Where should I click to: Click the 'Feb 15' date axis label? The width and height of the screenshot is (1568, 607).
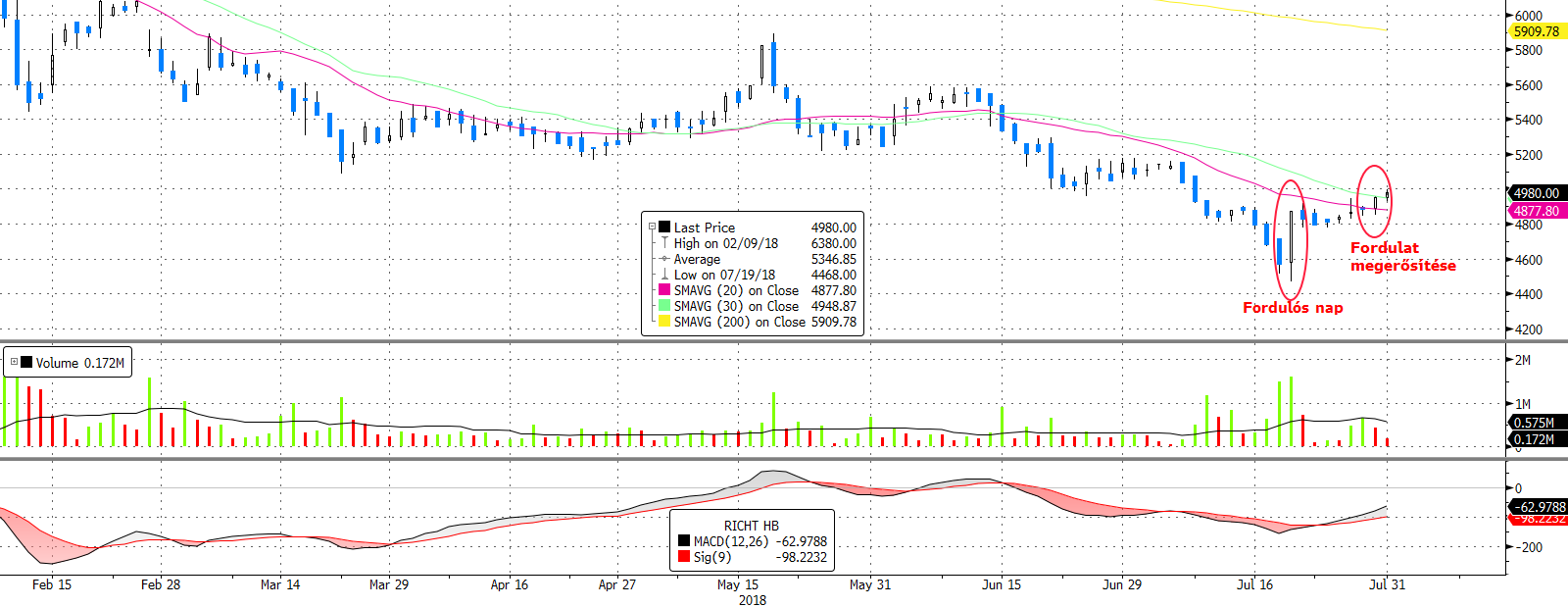pos(52,584)
